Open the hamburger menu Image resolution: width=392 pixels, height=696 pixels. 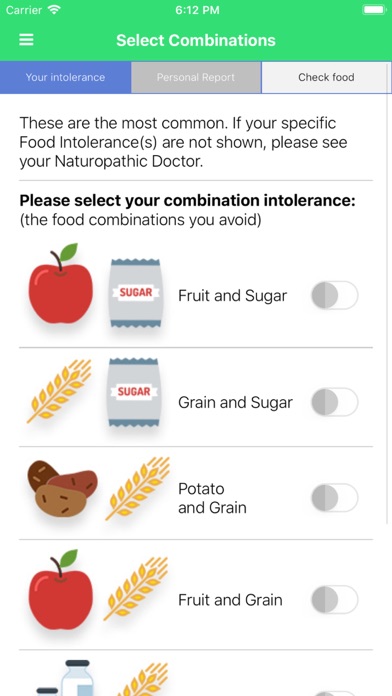[26, 40]
